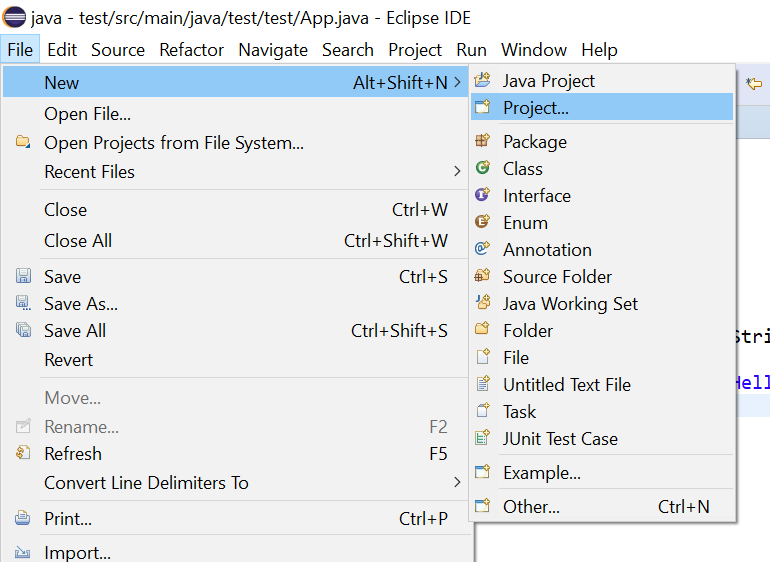Click the Save All icon
The height and width of the screenshot is (562, 770).
click(23, 330)
